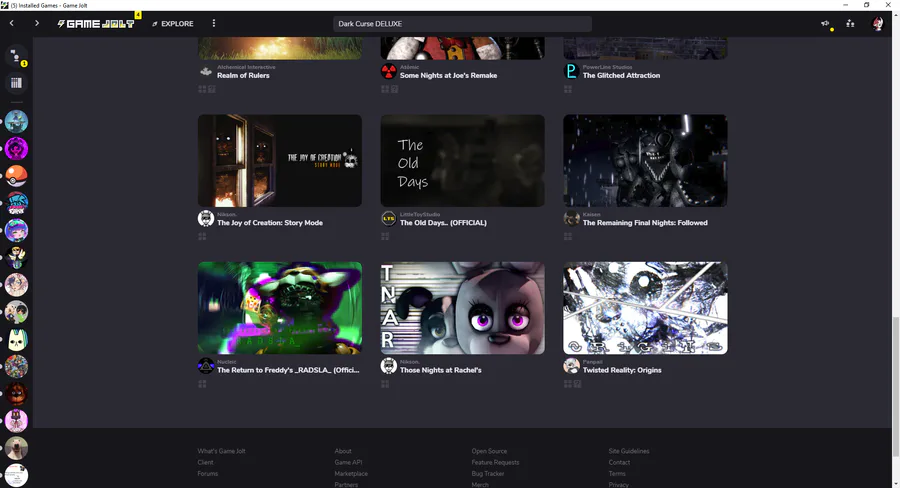The image size is (900, 488).
Task: Open the Open Source footer link
Action: 490,451
